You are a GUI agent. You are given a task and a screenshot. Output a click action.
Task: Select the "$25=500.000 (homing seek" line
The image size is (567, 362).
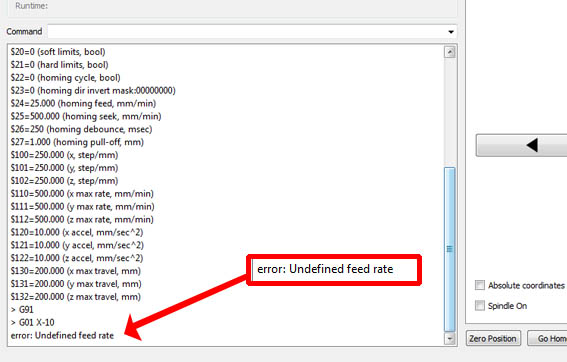[x=86, y=116]
